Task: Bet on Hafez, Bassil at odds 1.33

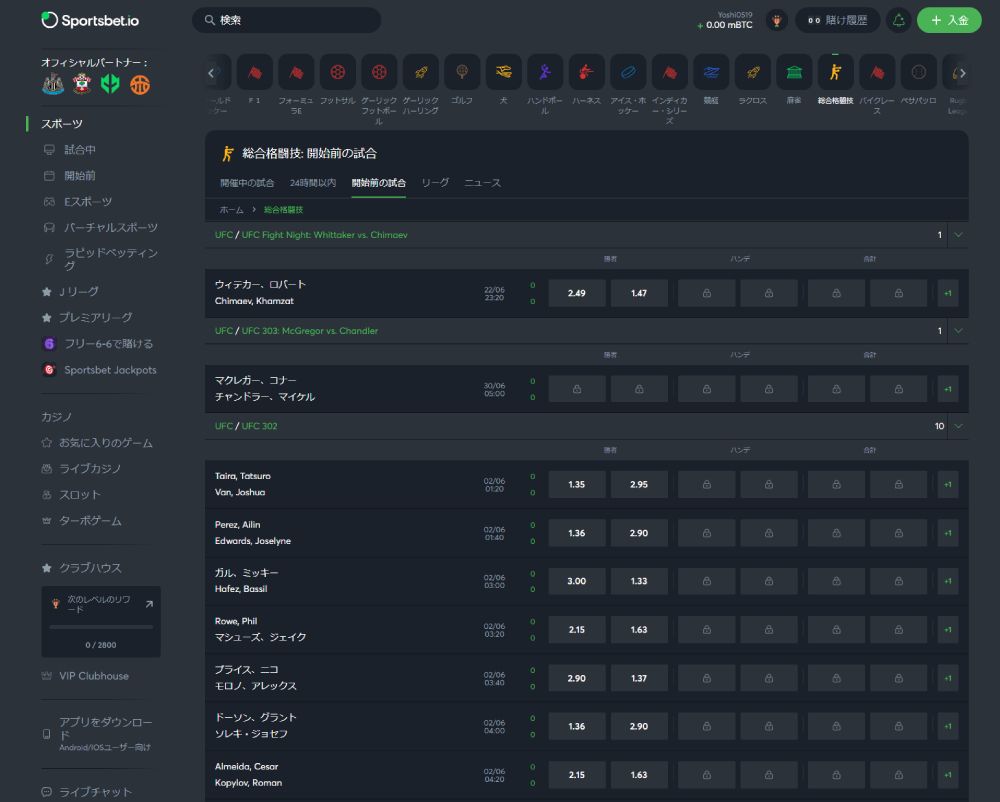Action: click(639, 581)
